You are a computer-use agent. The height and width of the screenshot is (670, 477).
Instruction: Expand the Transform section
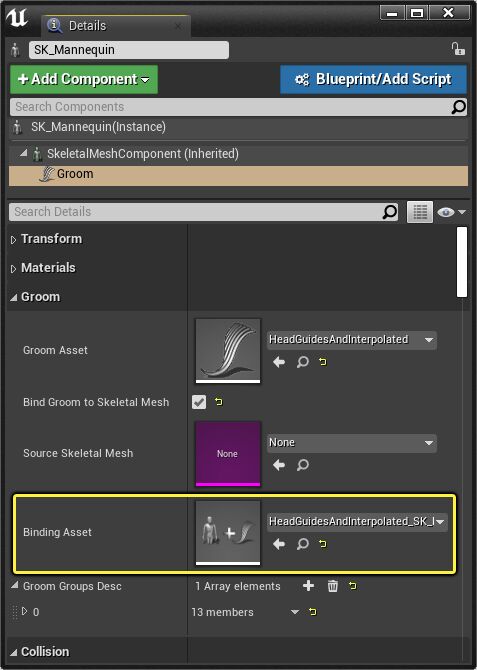coord(13,240)
